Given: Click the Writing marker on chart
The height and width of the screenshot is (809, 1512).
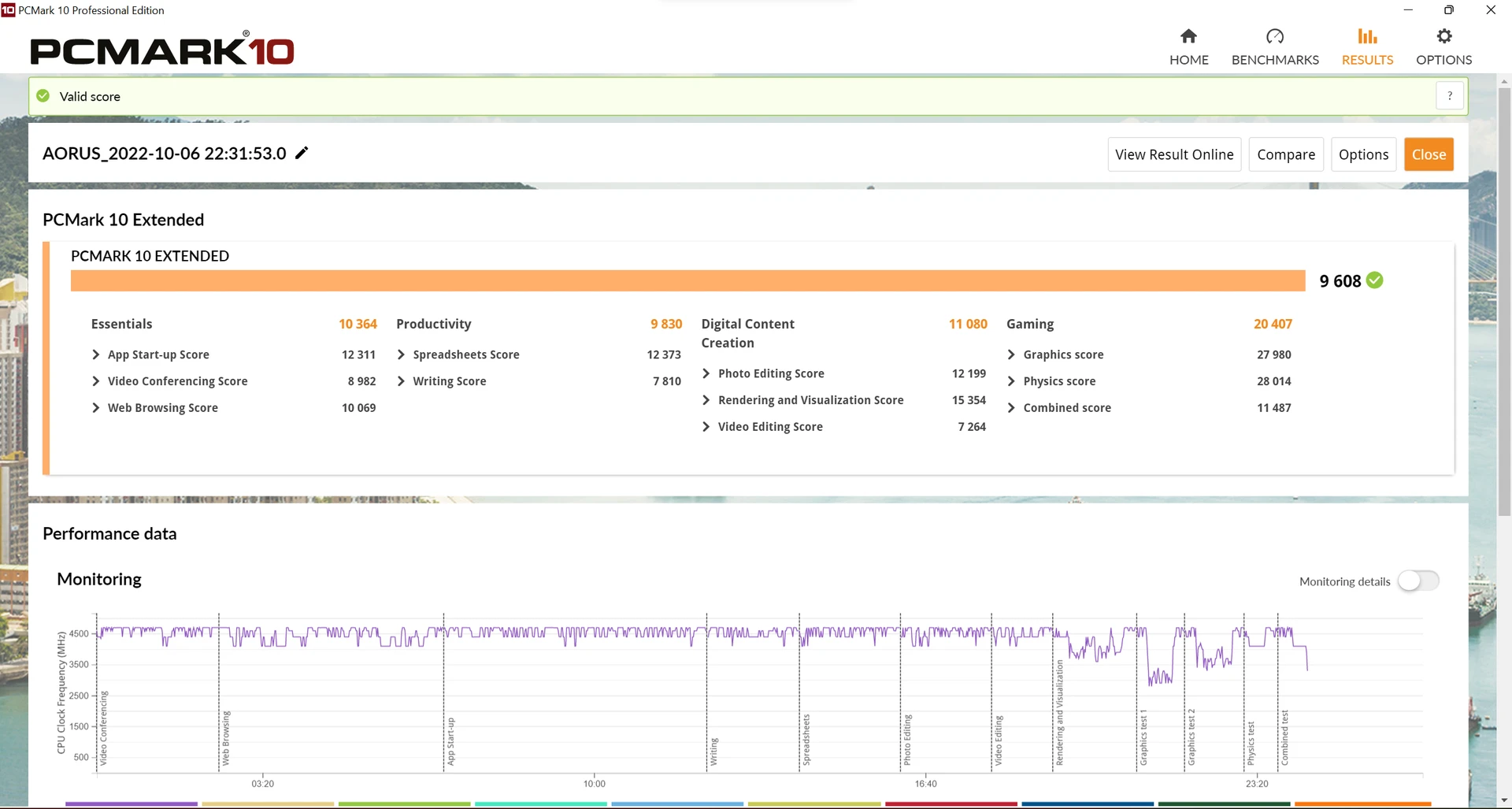Looking at the screenshot, I should (713, 751).
